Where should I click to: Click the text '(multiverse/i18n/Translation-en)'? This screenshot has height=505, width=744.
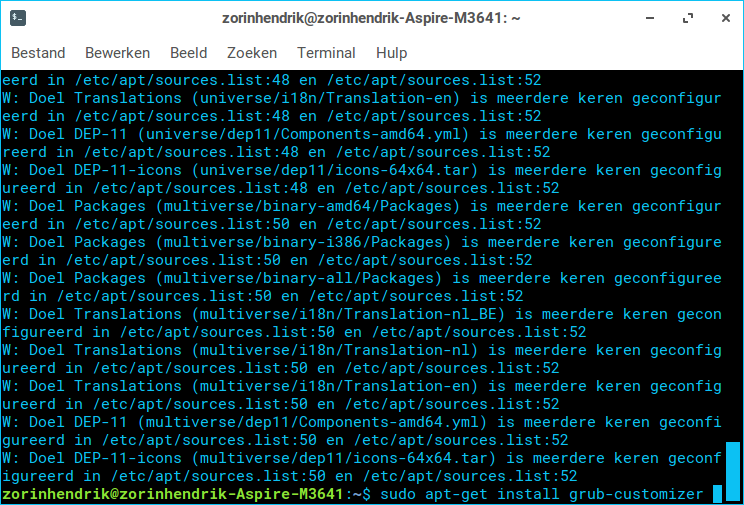point(335,386)
